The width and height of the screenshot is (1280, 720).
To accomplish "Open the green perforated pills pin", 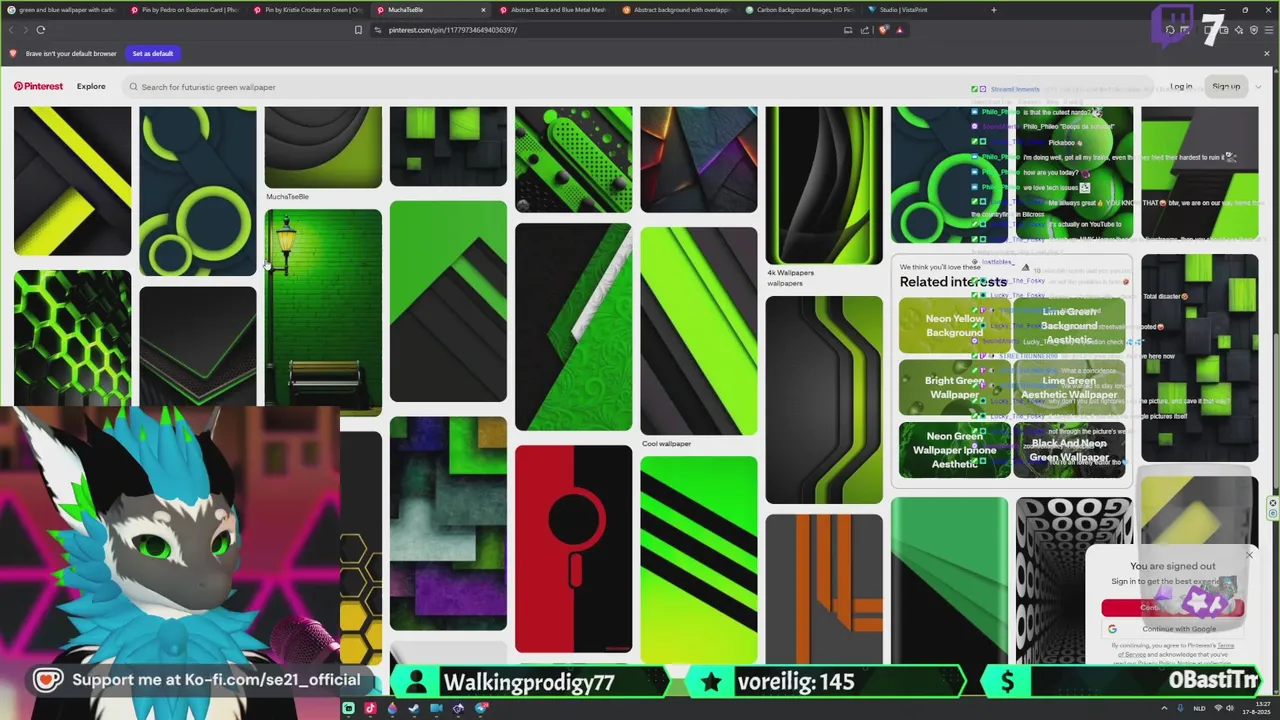I will tap(573, 159).
